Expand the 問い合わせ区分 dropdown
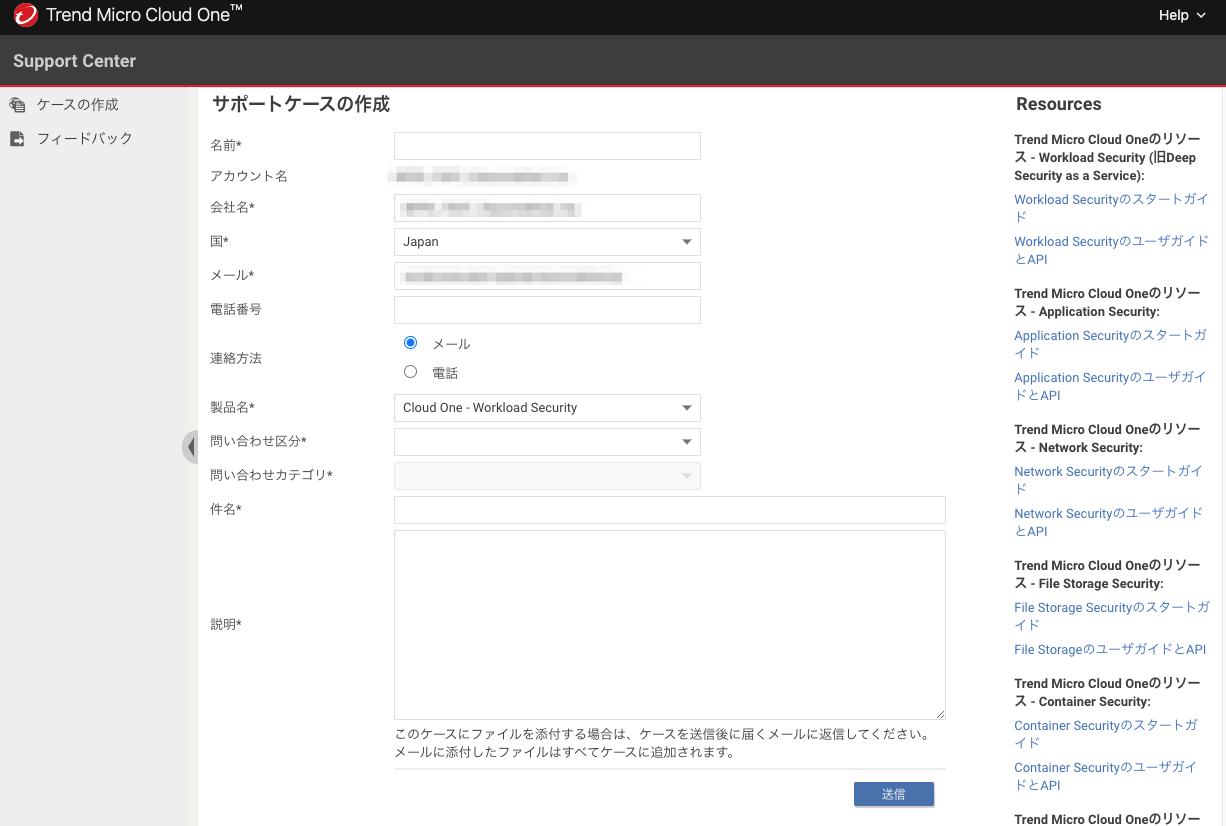1226x826 pixels. point(547,442)
